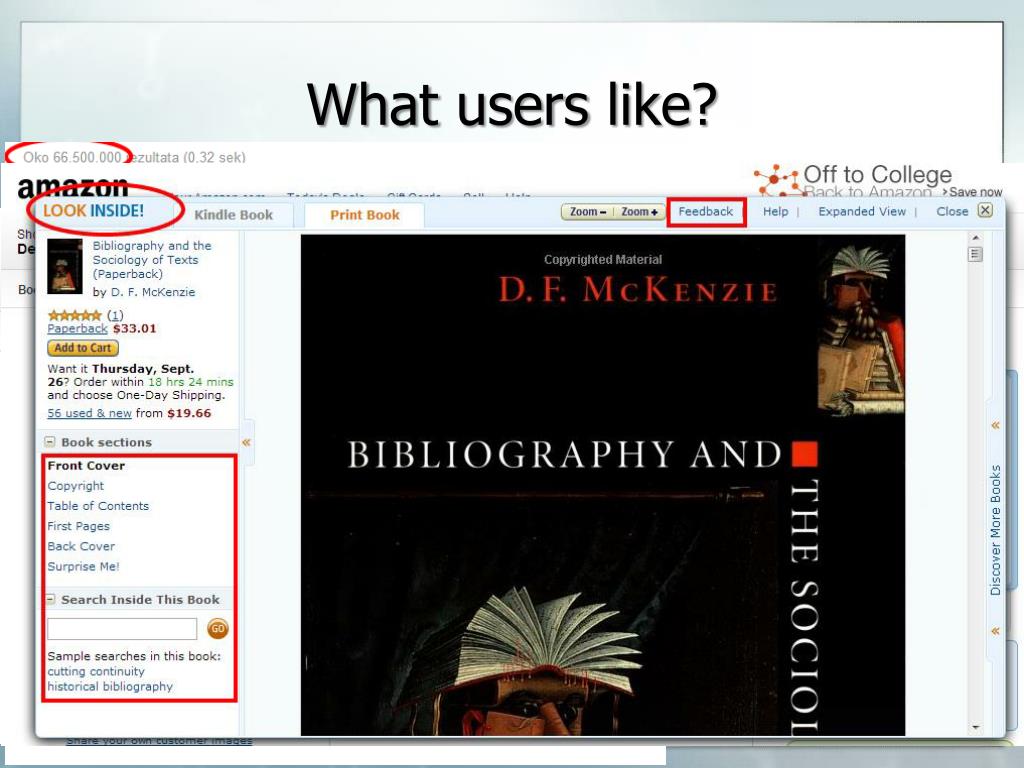Go to the First Pages section
Screen dimensions: 1024x768
(x=78, y=526)
